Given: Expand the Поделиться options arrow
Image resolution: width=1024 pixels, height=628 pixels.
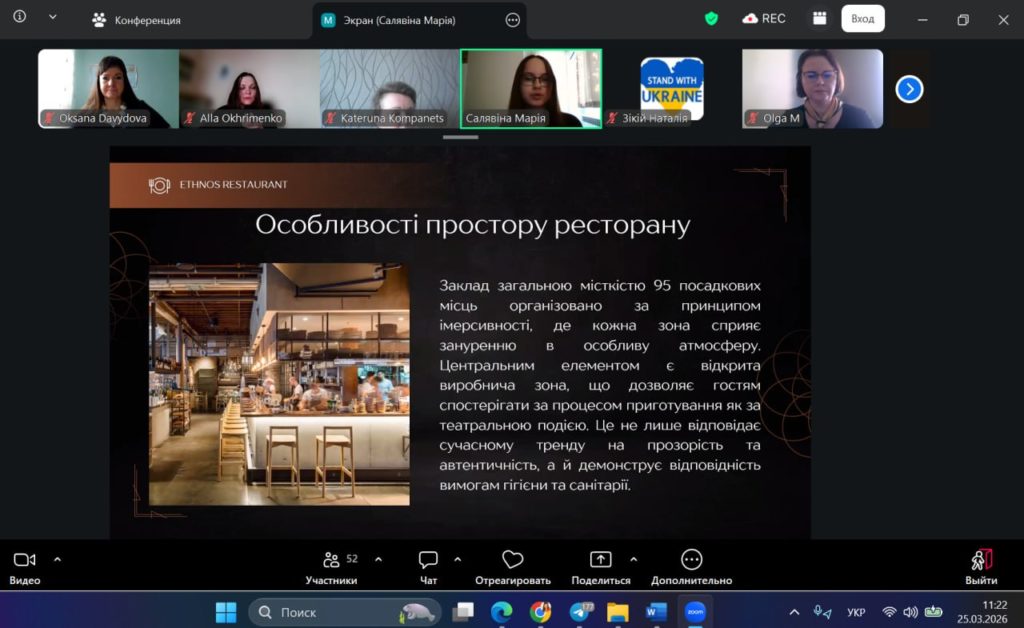Looking at the screenshot, I should tap(633, 559).
